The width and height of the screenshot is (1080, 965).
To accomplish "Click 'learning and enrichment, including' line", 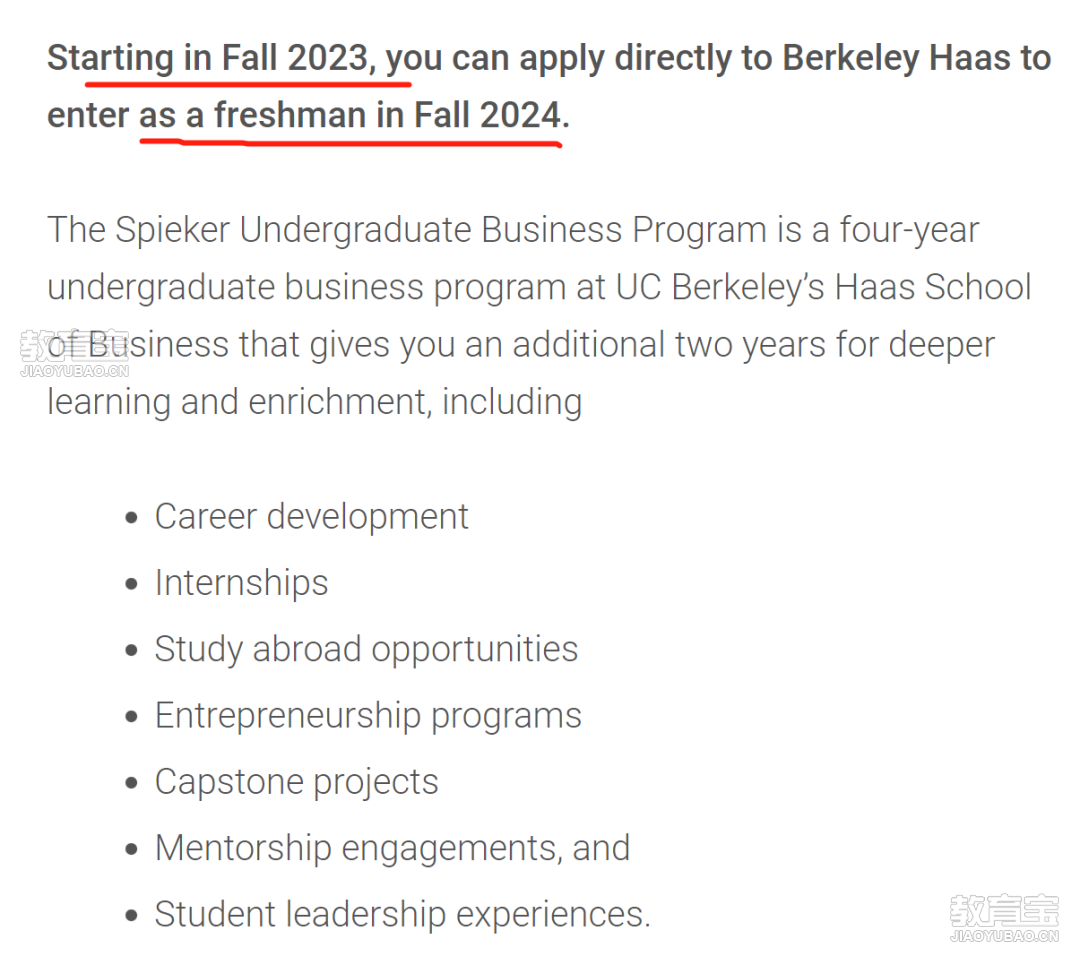I will [x=315, y=402].
